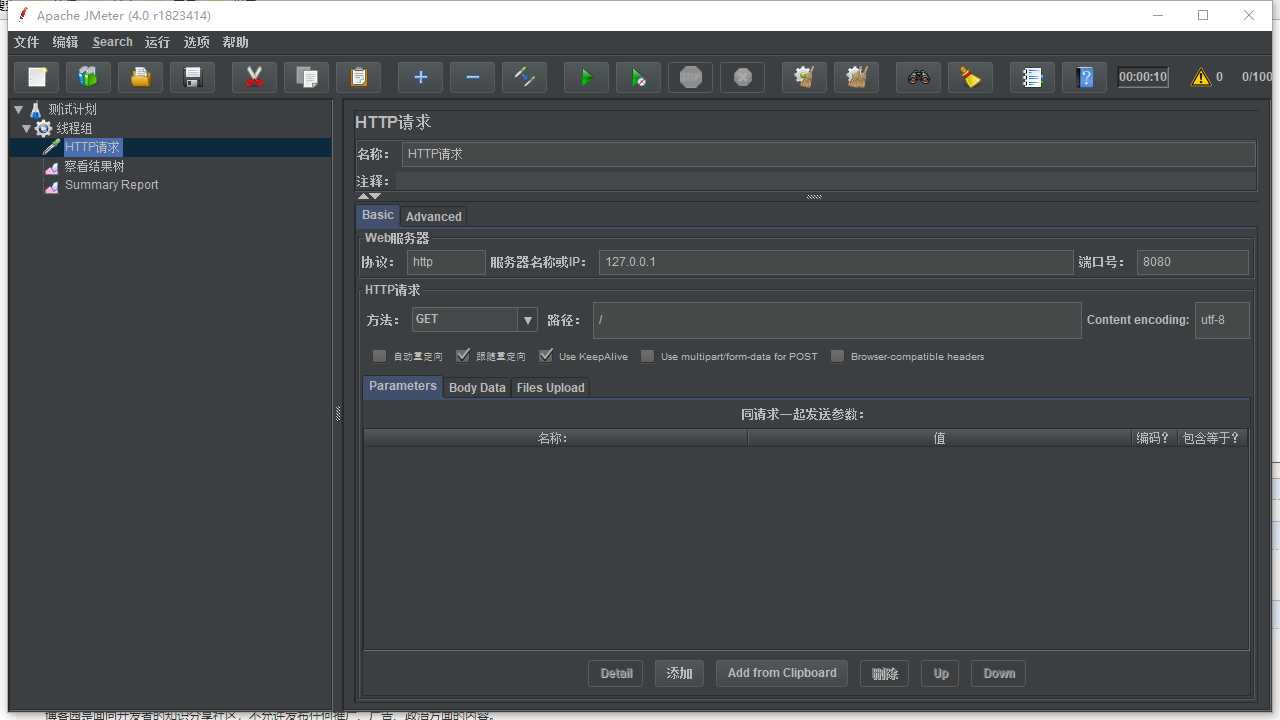Screen dimensions: 1280x720
Task: Click the server IP field 127.0.0.1
Action: tap(836, 262)
